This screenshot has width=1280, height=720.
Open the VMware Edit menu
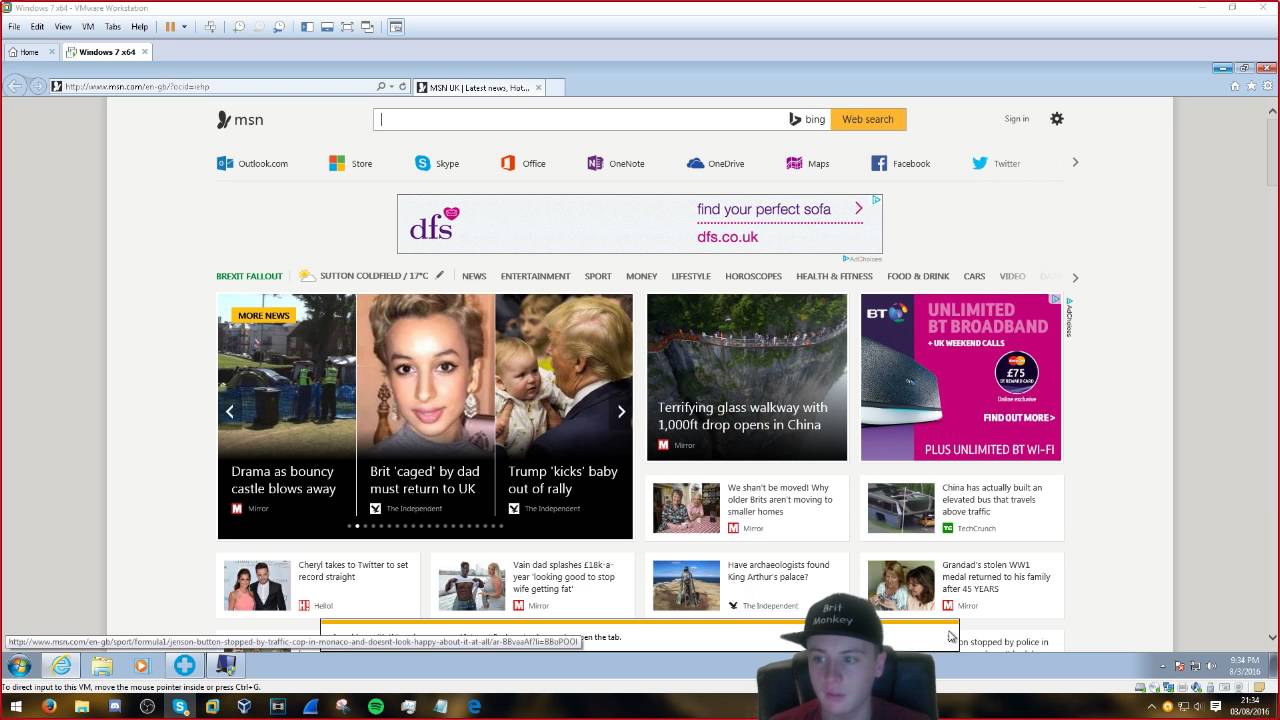tap(37, 27)
